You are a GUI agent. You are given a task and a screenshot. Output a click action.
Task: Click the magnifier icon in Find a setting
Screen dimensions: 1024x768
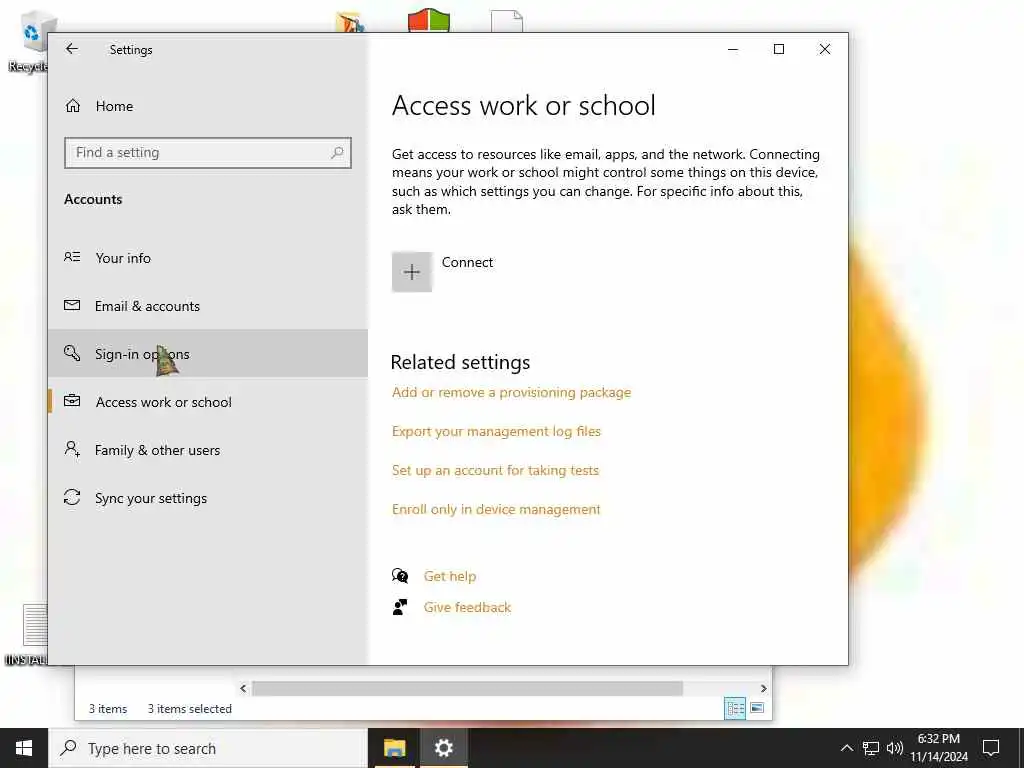(337, 153)
